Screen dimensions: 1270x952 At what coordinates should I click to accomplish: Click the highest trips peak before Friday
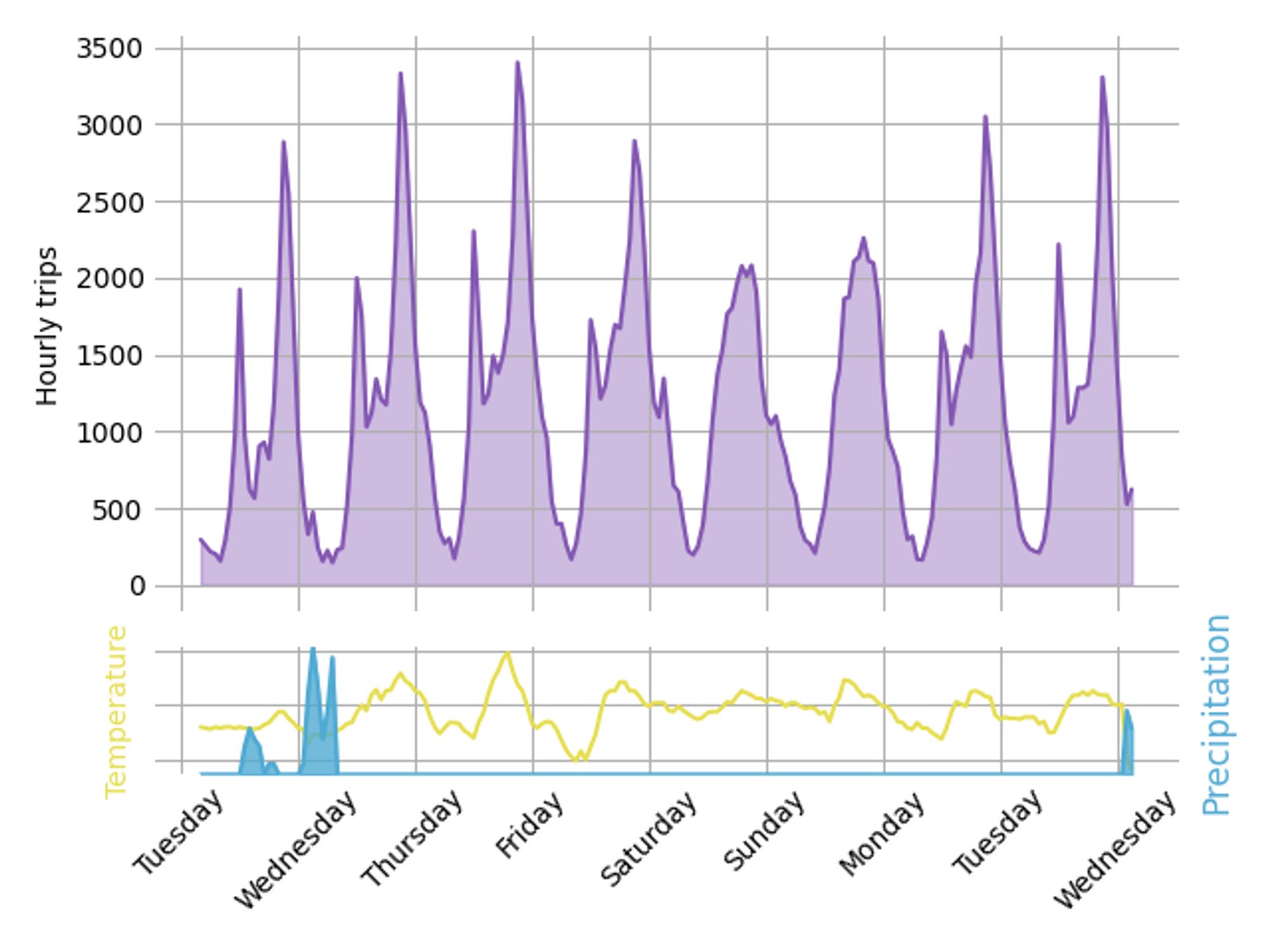click(x=518, y=62)
